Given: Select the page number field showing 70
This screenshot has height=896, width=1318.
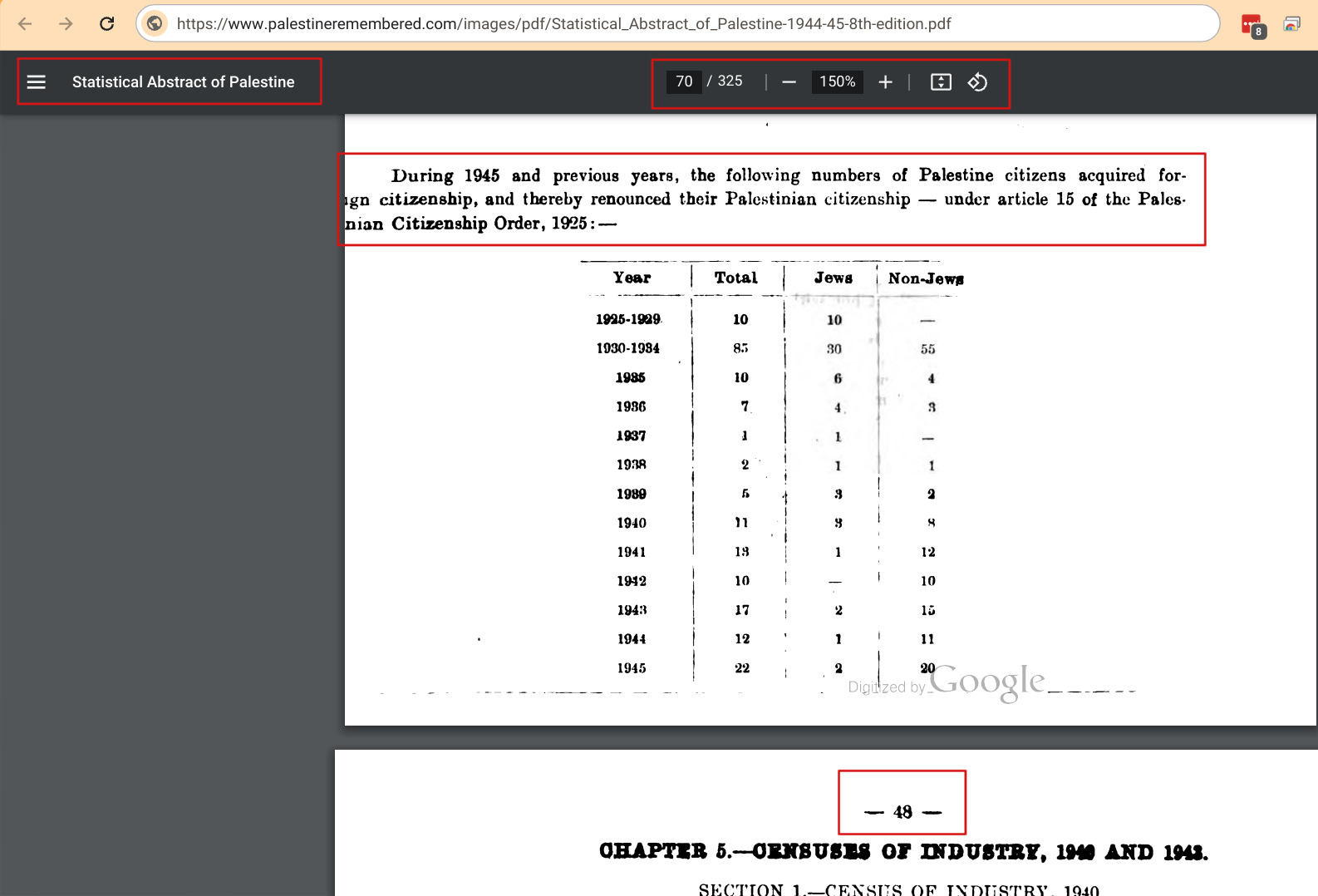Looking at the screenshot, I should [x=684, y=81].
